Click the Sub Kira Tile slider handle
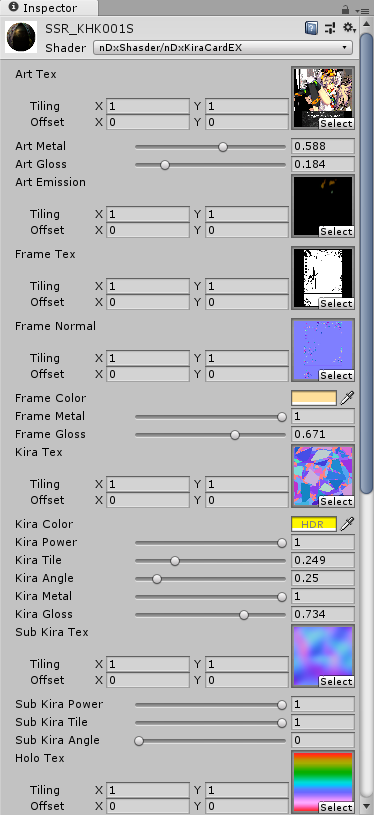This screenshot has width=374, height=815. click(282, 723)
